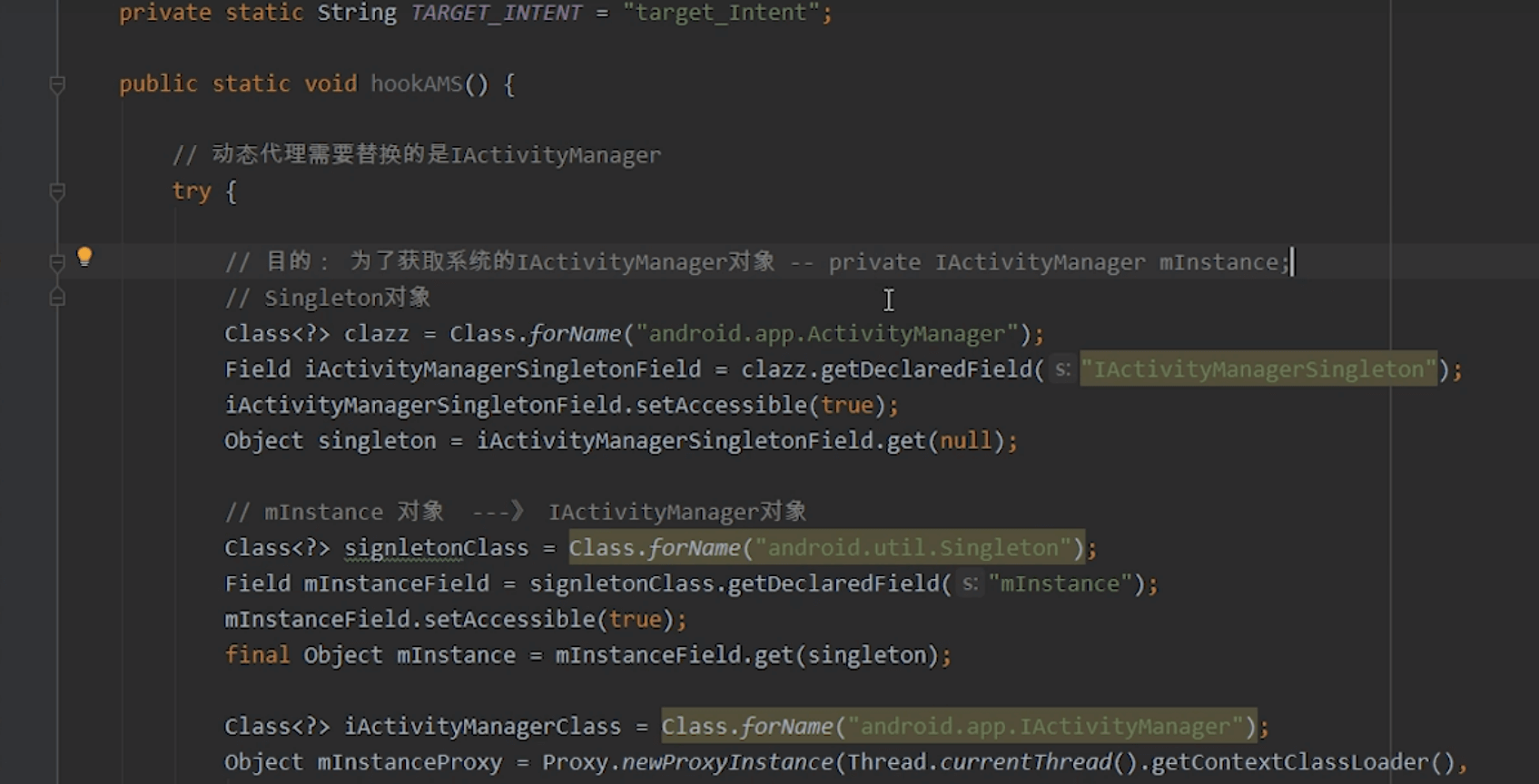Click highlighted "IActivityManagerSingleton" string
This screenshot has width=1539, height=784.
point(1258,369)
